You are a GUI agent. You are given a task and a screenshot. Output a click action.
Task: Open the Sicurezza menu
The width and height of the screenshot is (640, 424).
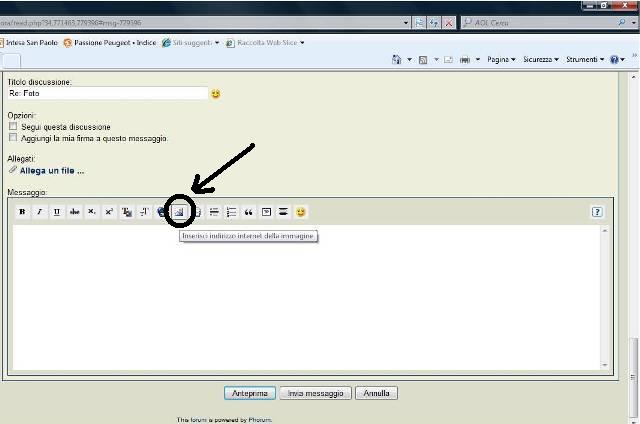coord(541,60)
